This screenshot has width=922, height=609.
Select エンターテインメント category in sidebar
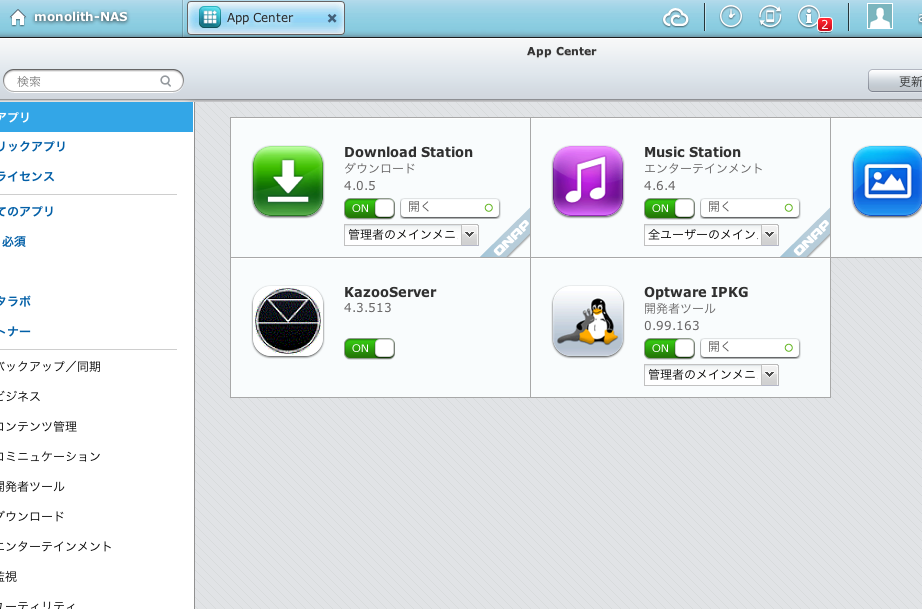pyautogui.click(x=56, y=546)
